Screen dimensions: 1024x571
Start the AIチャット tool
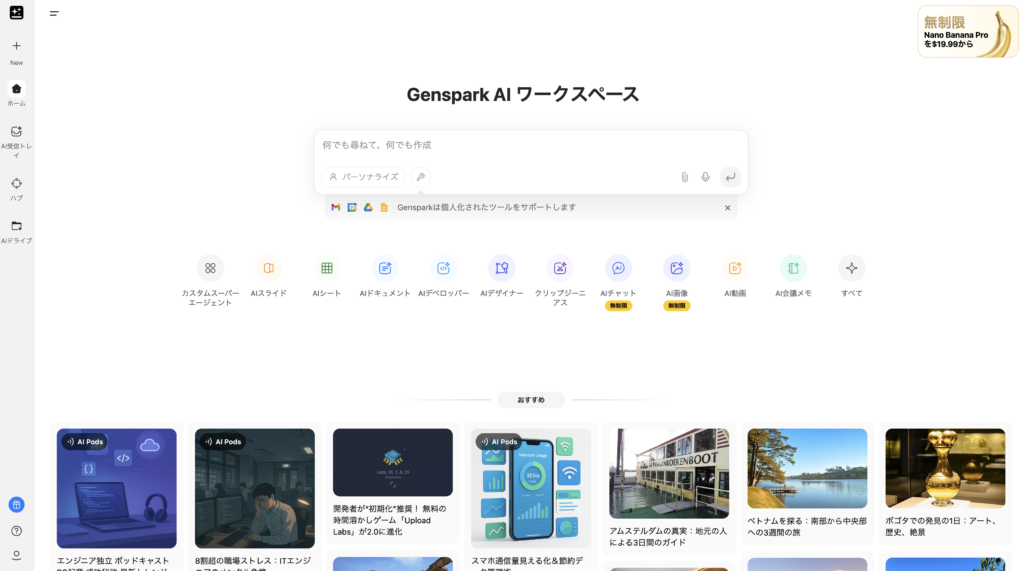click(x=618, y=268)
